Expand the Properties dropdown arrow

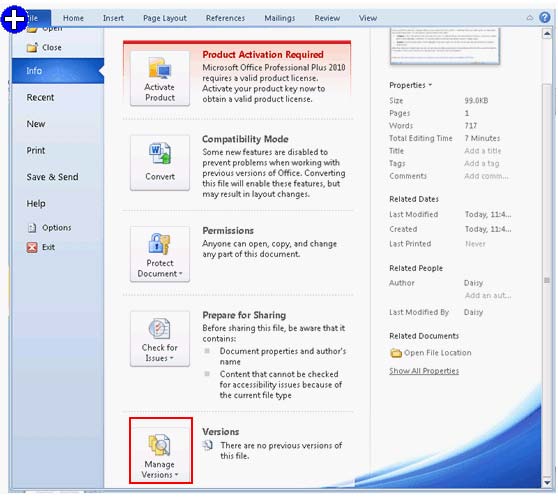(430, 85)
